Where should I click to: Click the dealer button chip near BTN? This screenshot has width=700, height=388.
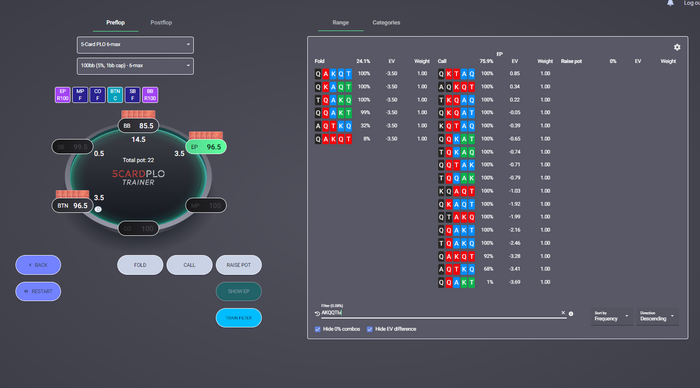coord(98,209)
